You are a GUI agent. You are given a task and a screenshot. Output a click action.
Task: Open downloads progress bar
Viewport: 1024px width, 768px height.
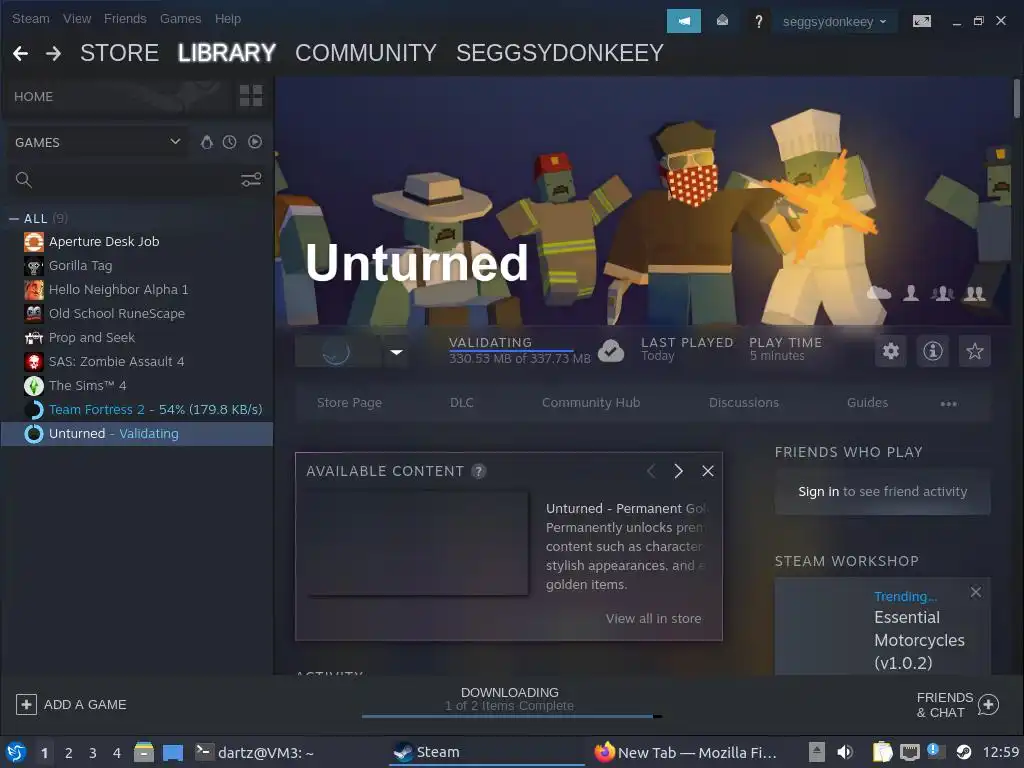pos(511,716)
